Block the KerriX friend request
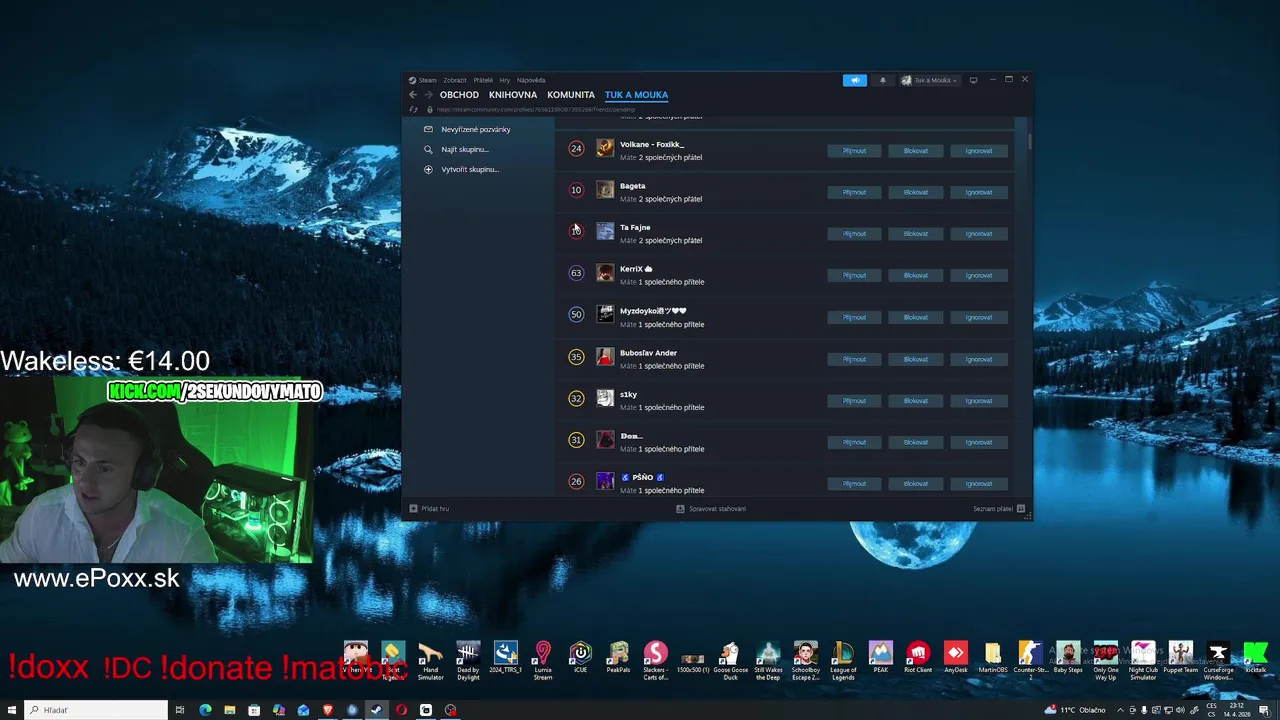This screenshot has width=1280, height=720. click(x=916, y=275)
